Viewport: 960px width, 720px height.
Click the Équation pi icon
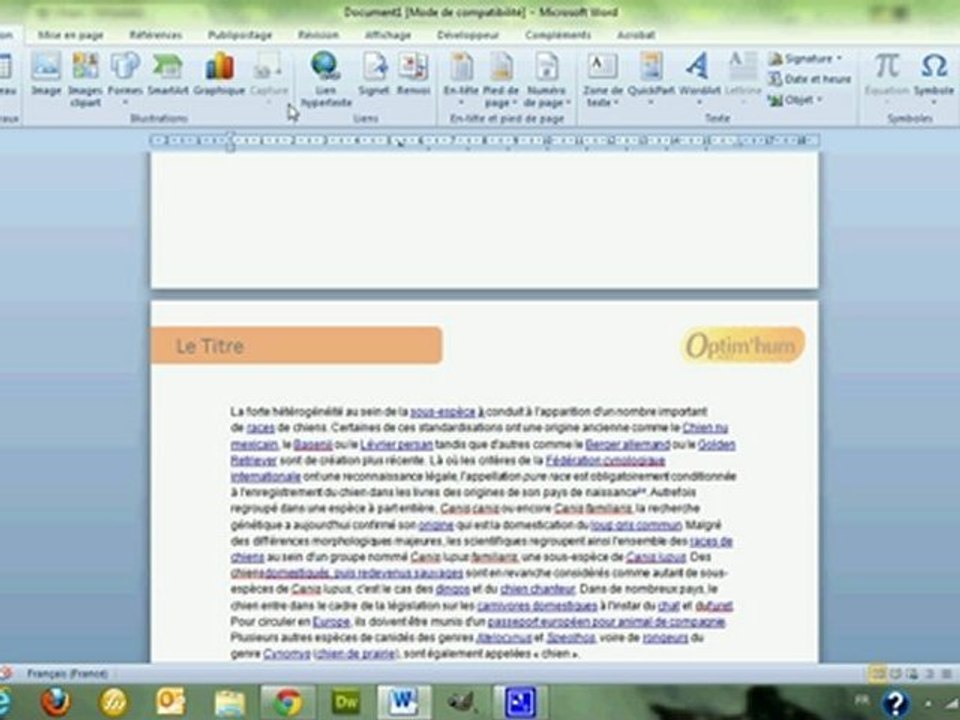887,66
